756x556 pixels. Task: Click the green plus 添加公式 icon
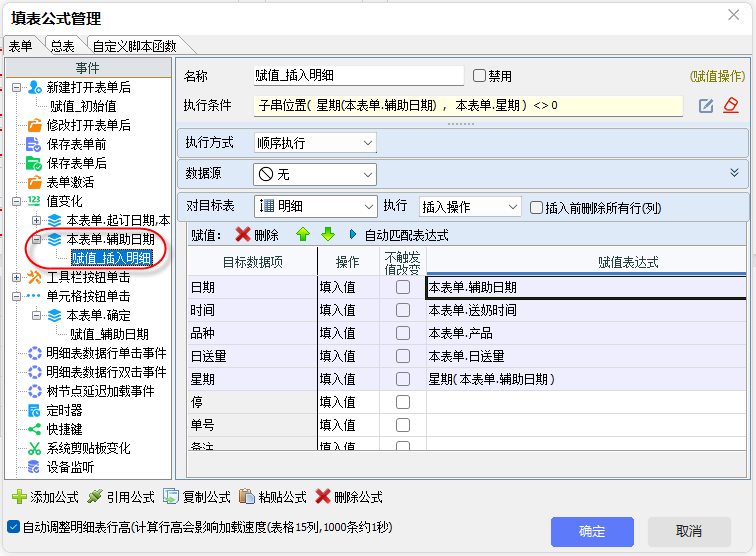pyautogui.click(x=19, y=497)
